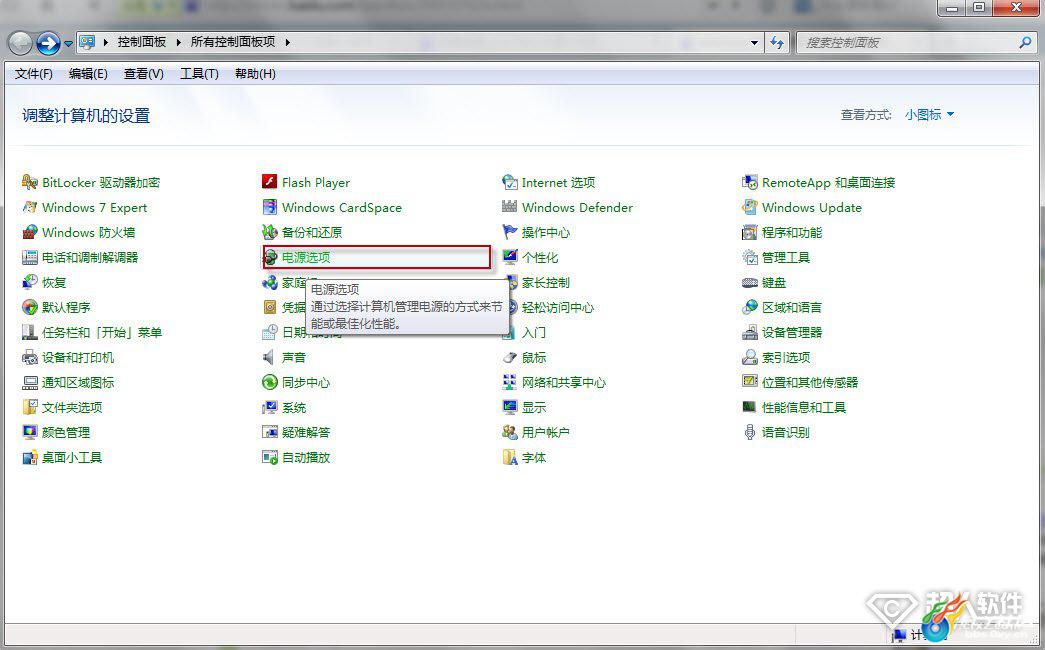Viewport: 1045px width, 650px height.
Task: Open the 文件夹选项 link
Action: pyautogui.click(x=71, y=407)
